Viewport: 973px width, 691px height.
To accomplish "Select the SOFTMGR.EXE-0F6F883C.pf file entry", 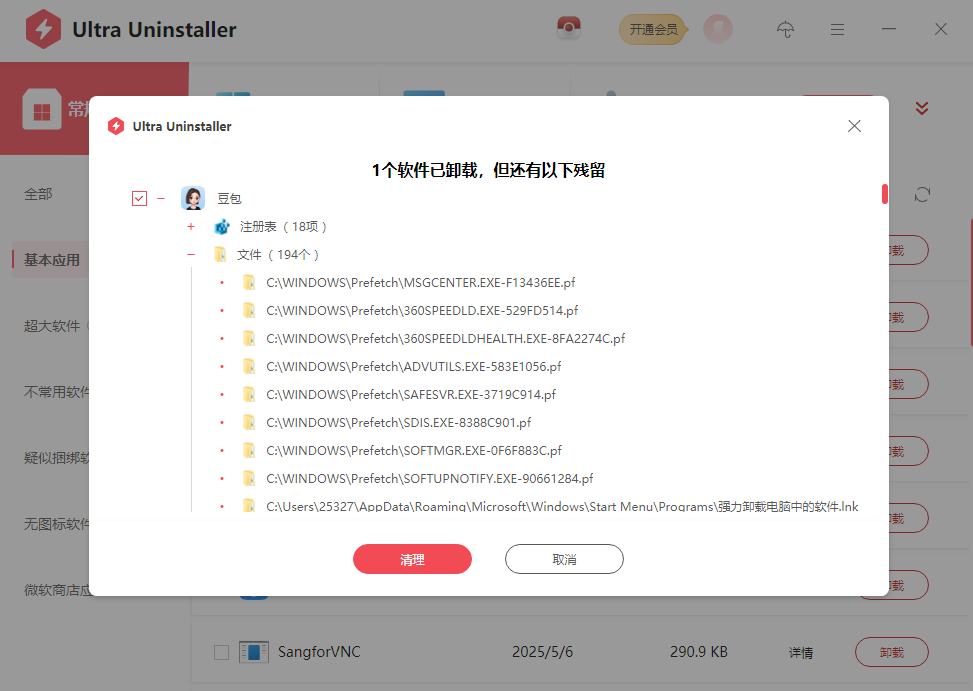I will [414, 450].
